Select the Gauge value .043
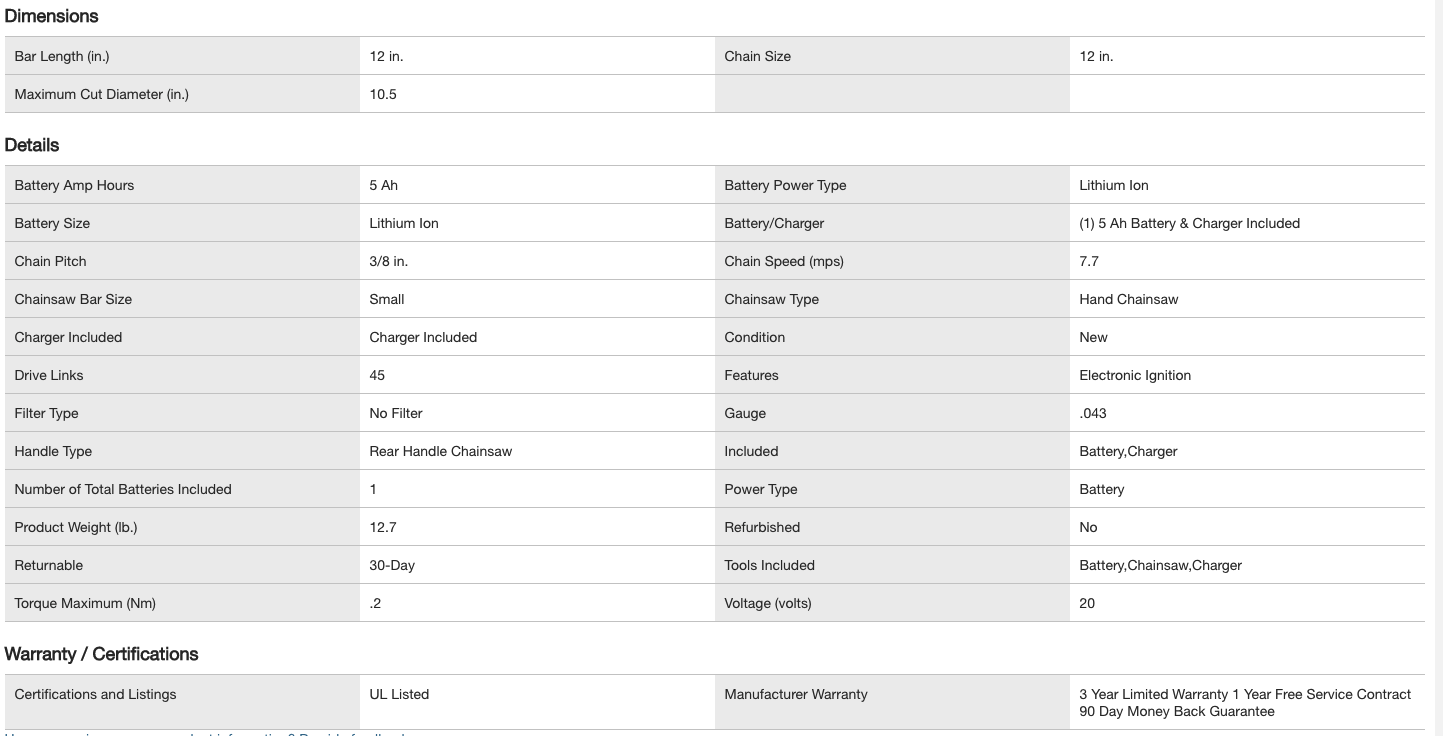The height and width of the screenshot is (736, 1443). click(x=1093, y=413)
